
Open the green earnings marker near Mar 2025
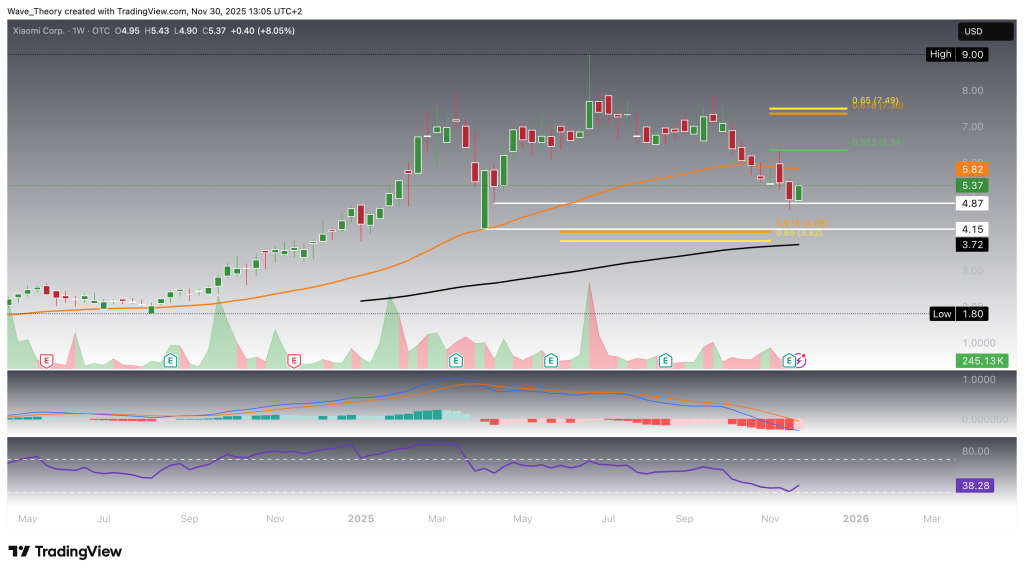click(x=456, y=359)
